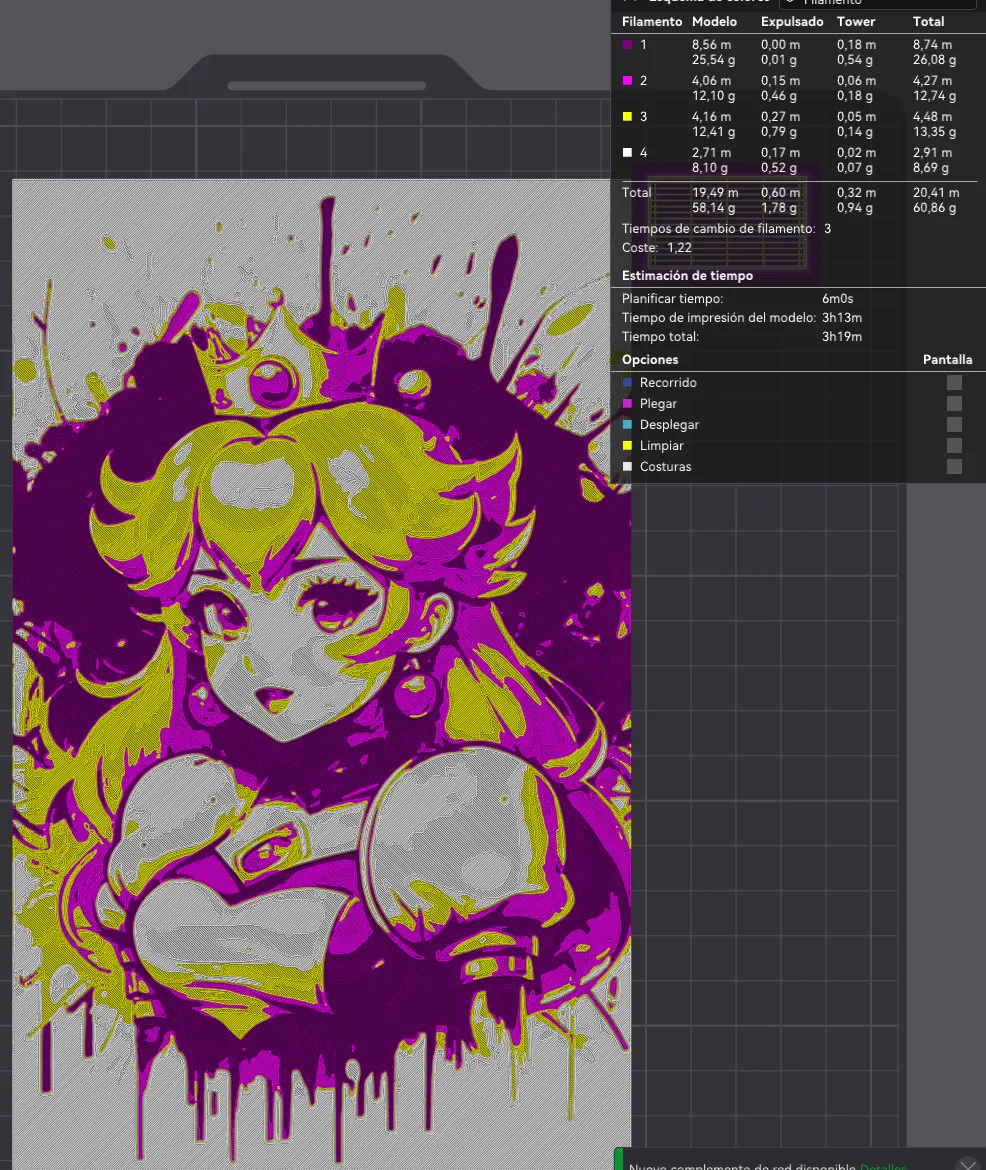This screenshot has height=1170, width=986.
Task: Click the Opciones section header
Action: pyautogui.click(x=650, y=359)
